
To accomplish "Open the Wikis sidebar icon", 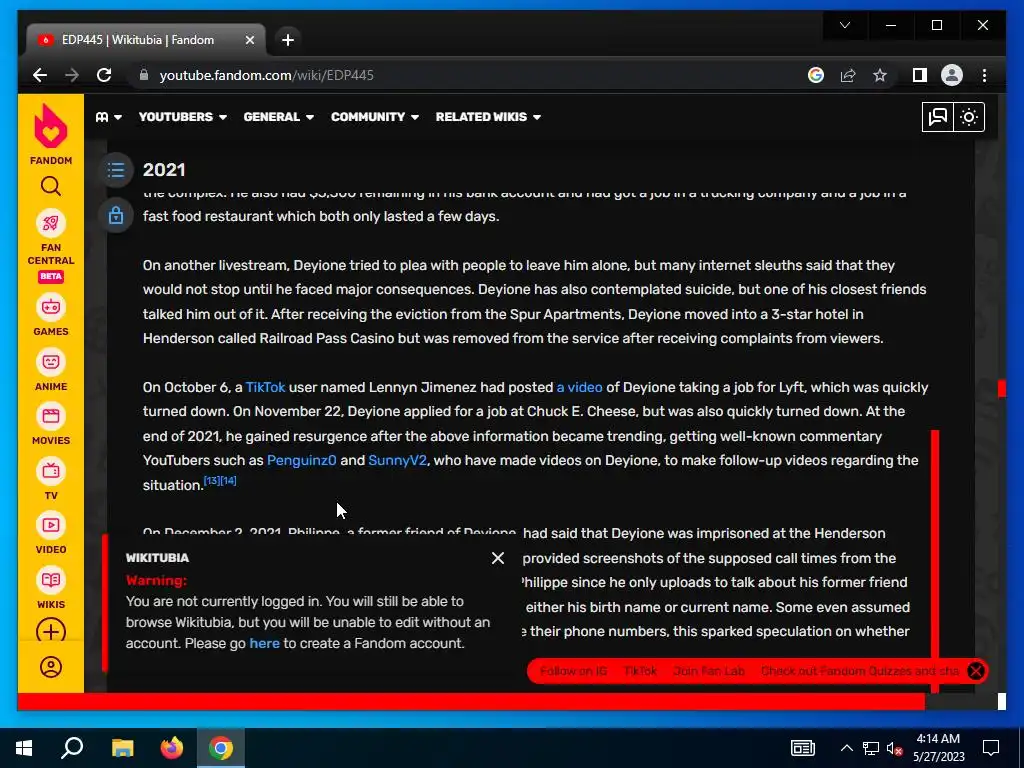I will pos(51,580).
